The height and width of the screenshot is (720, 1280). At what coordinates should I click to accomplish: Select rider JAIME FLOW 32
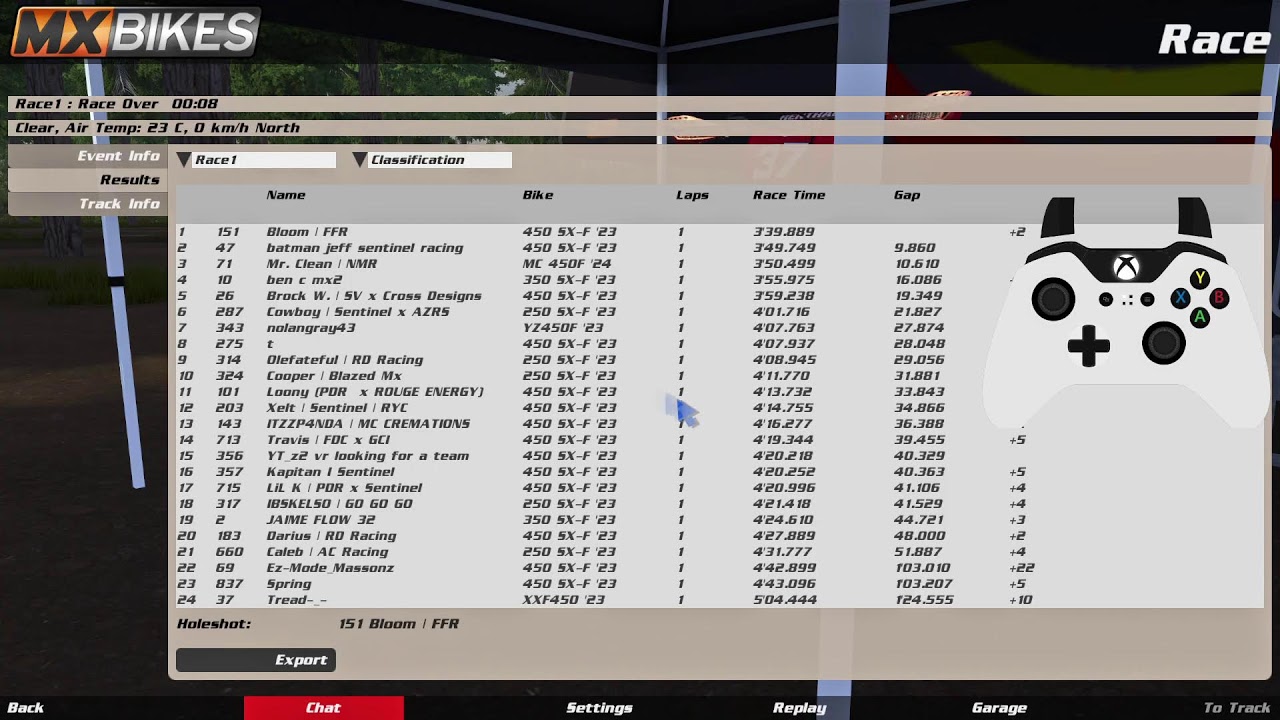coord(720,520)
